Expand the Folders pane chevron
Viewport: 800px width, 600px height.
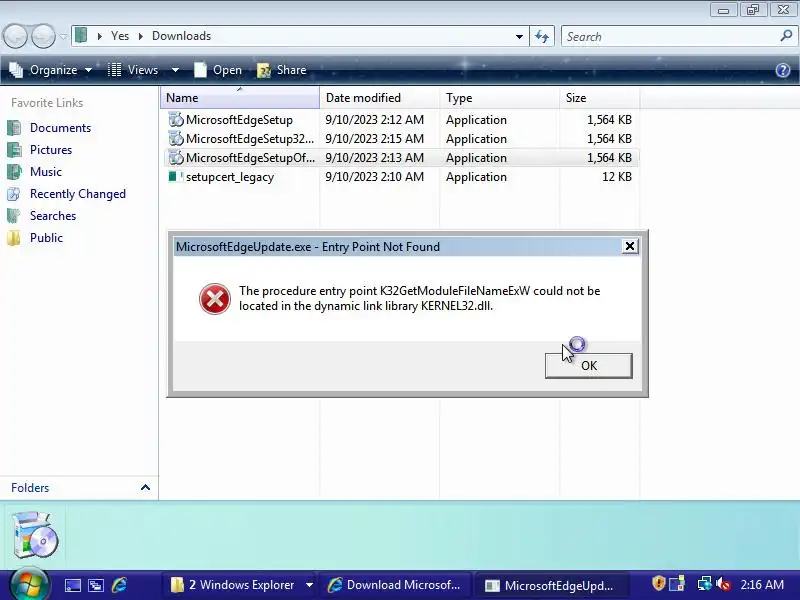[x=145, y=488]
